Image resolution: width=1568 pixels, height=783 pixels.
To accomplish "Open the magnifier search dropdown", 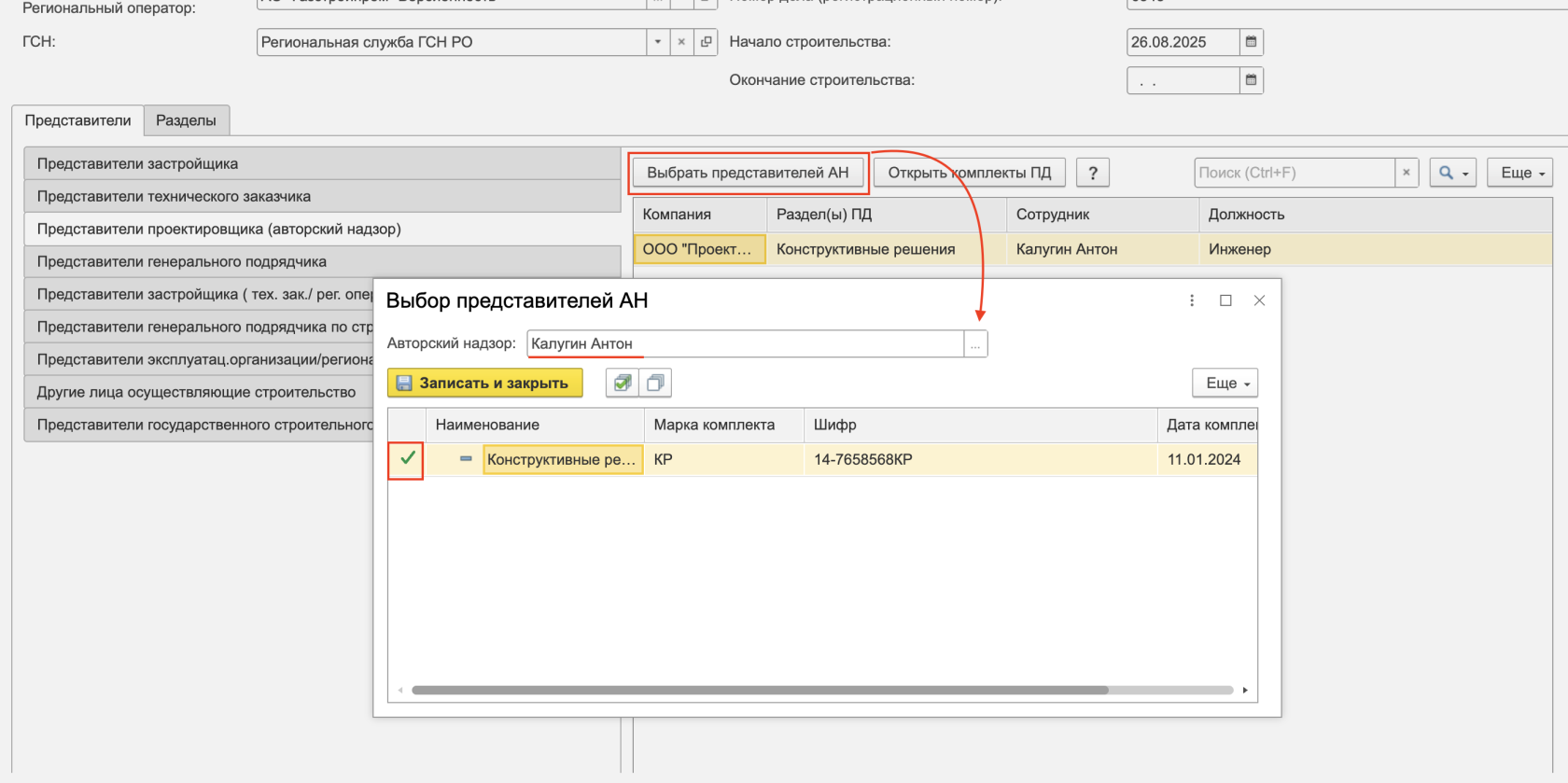I will tap(1452, 173).
